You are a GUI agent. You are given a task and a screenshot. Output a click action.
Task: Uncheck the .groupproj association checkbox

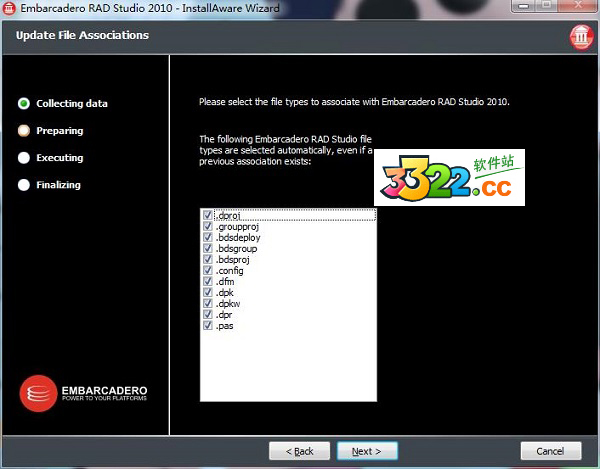coord(208,226)
